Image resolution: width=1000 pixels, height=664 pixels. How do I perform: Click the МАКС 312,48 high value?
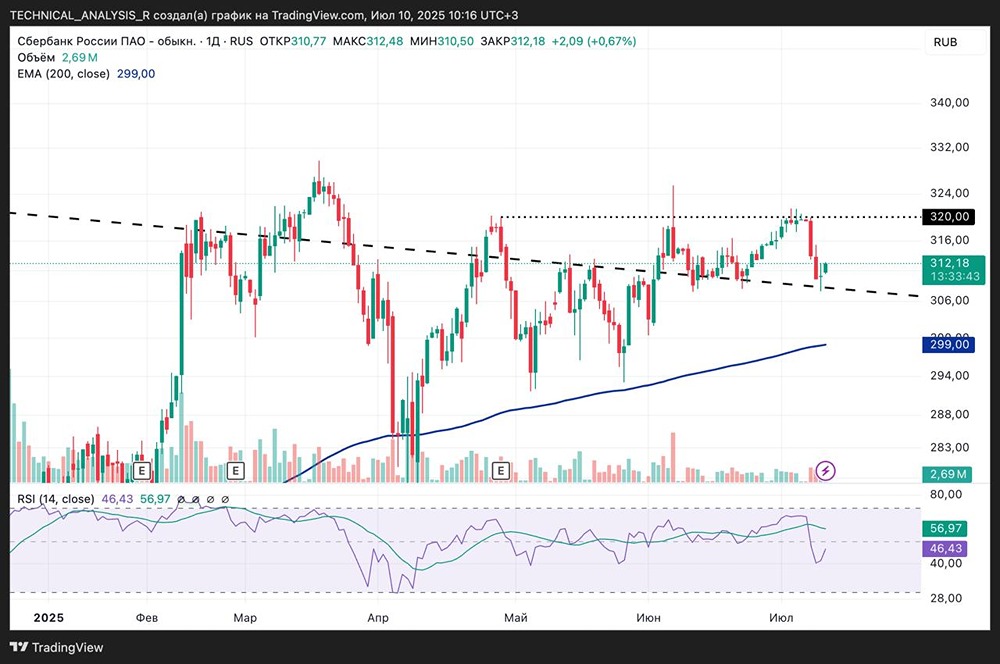point(368,41)
